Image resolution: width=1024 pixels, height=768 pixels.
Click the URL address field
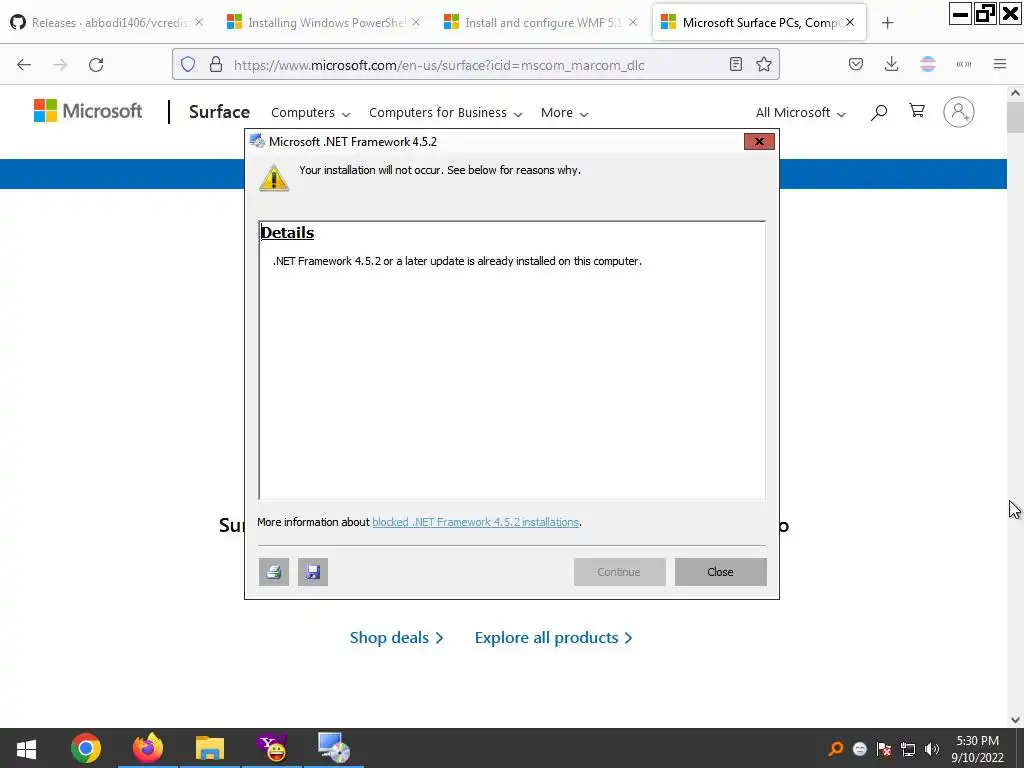pos(477,65)
